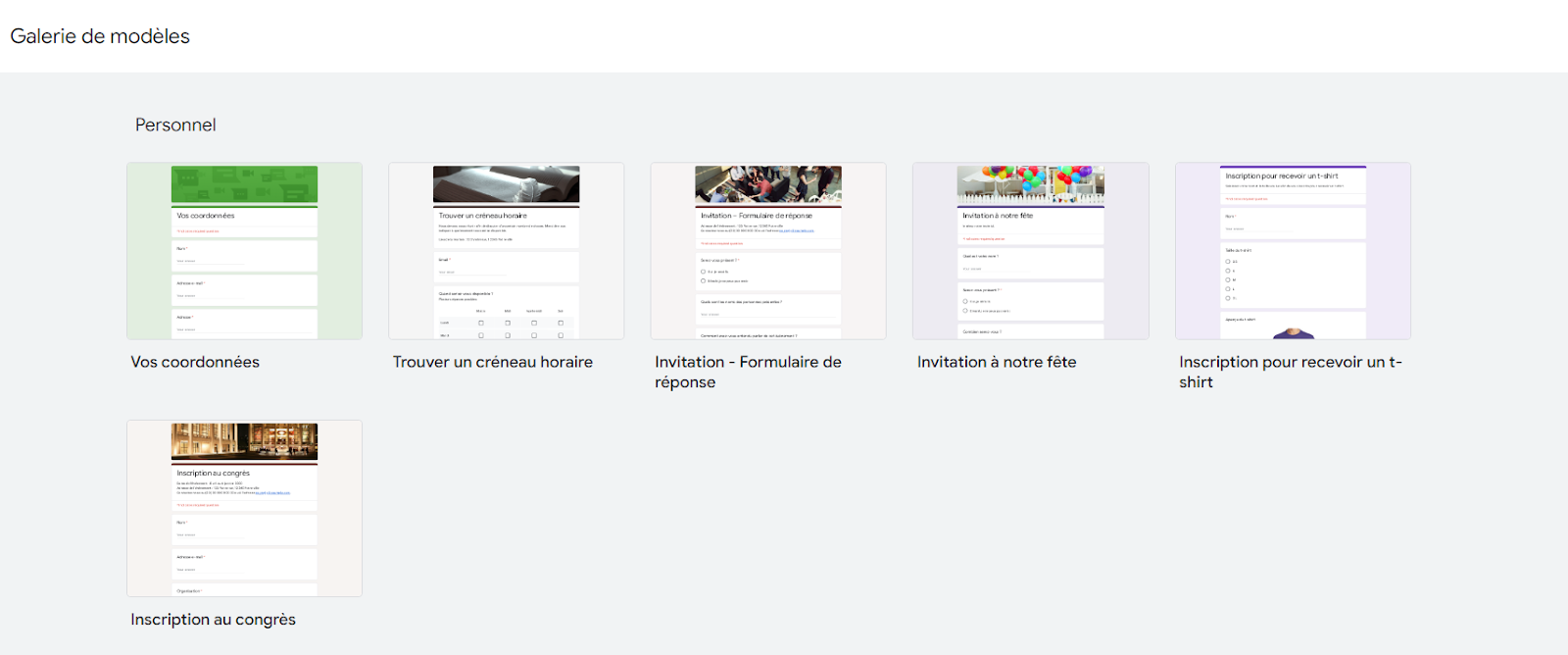The height and width of the screenshot is (655, 1568).
Task: Open the Inscription au congrès thumbnail
Action: [244, 509]
